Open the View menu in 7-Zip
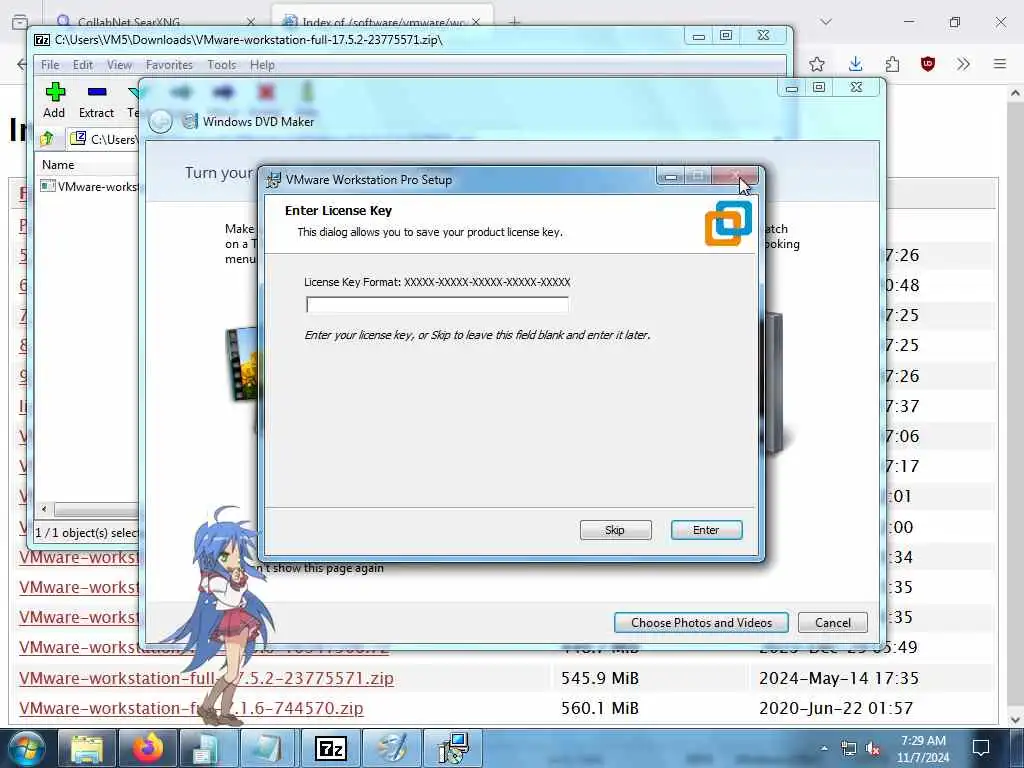 120,65
